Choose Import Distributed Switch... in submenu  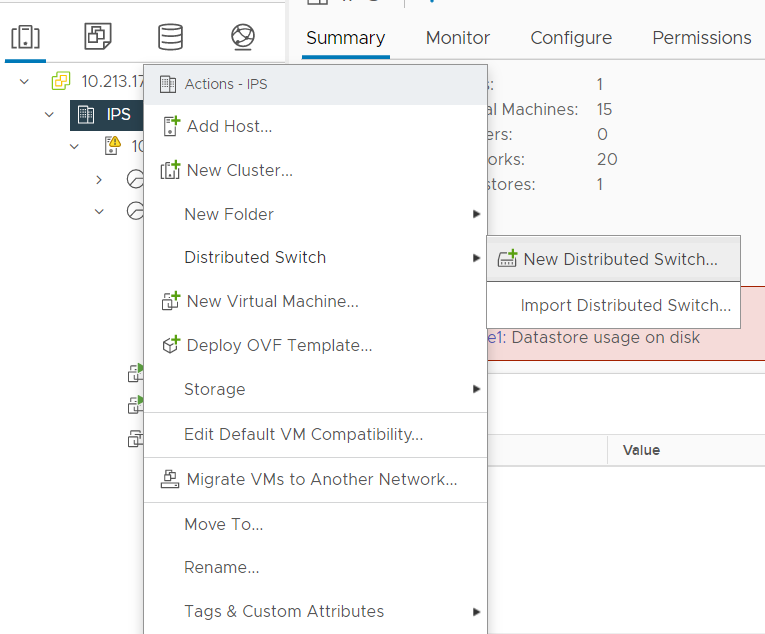tap(613, 305)
